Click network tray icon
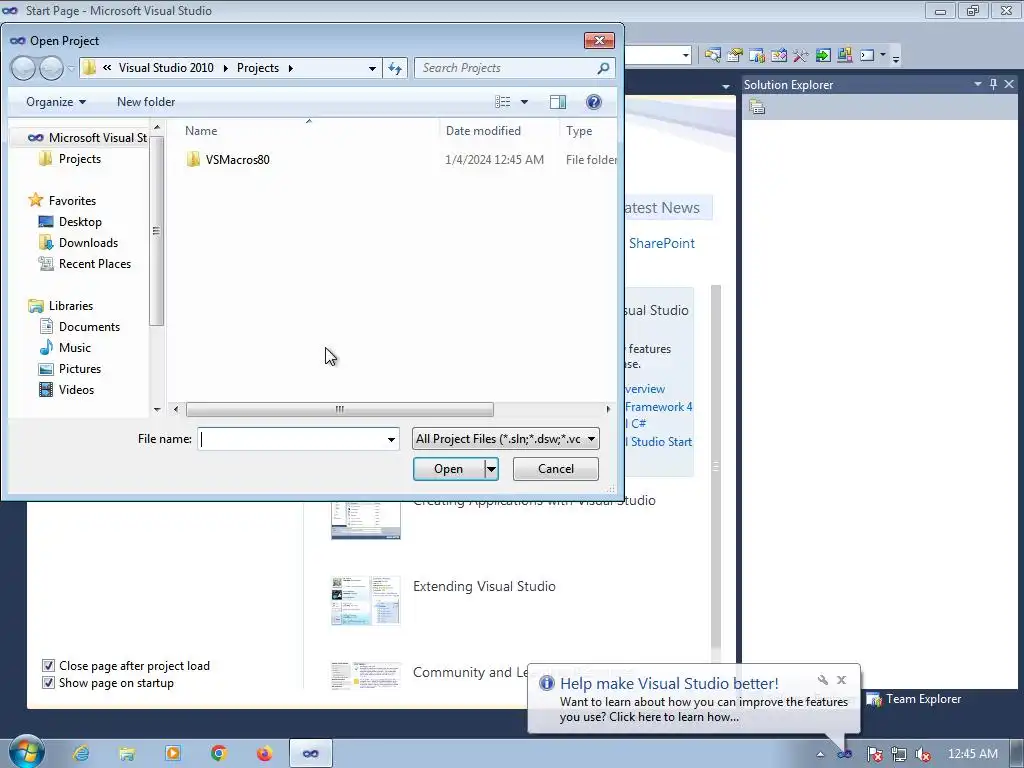This screenshot has height=768, width=1024. click(x=899, y=754)
